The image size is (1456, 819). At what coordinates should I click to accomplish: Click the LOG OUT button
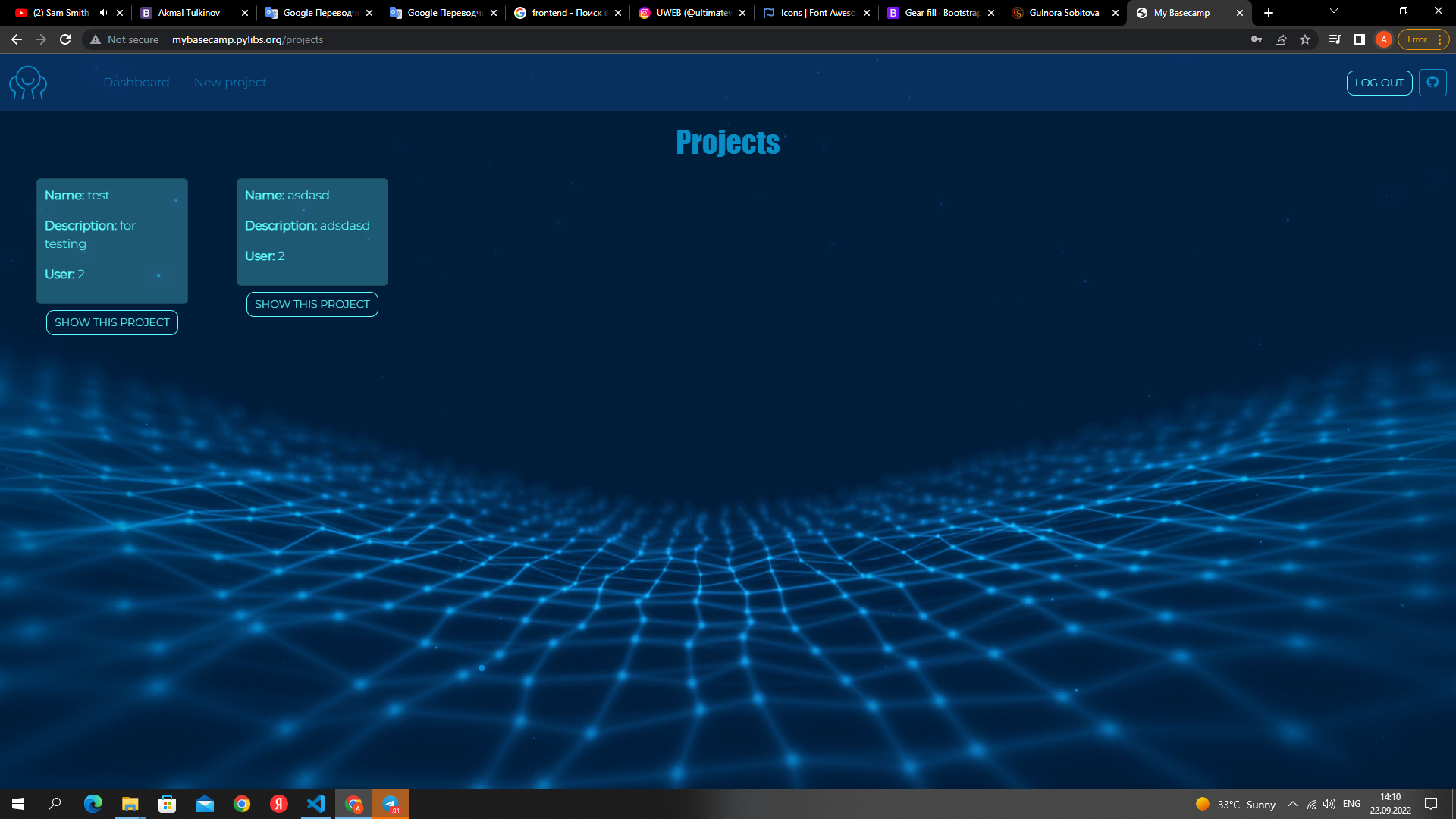(x=1379, y=83)
